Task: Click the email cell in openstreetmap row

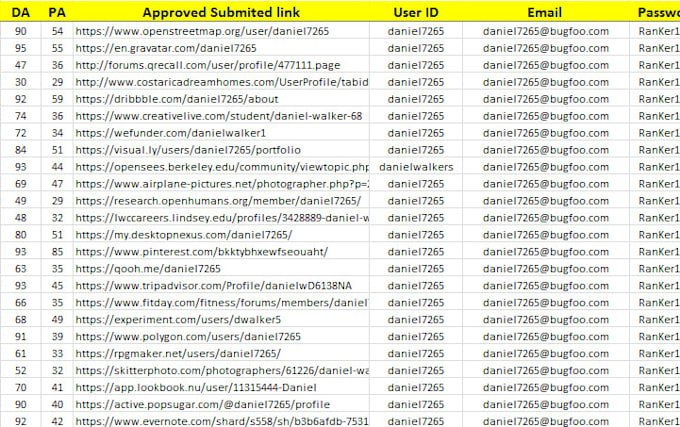Action: [546, 31]
